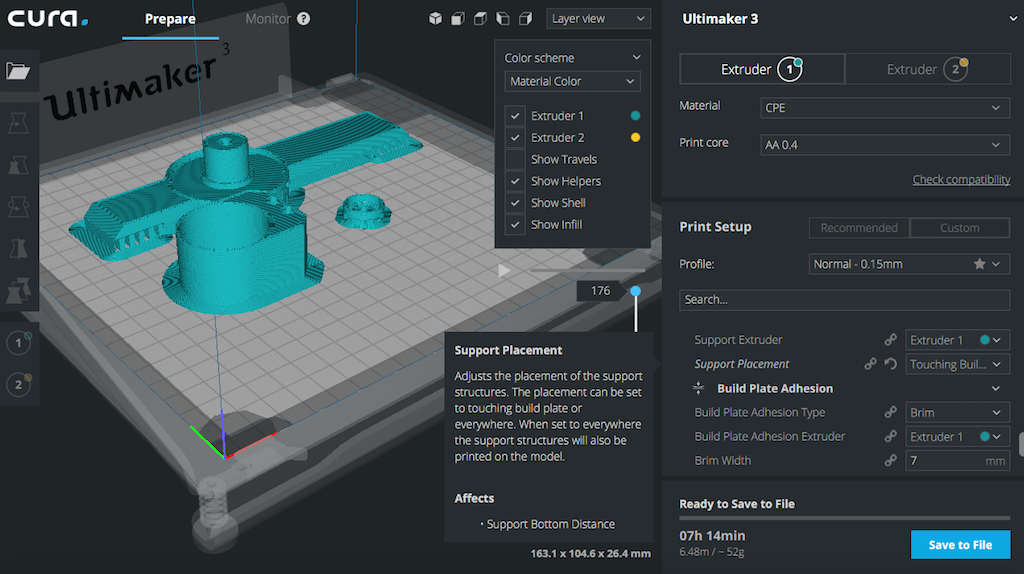Click the layer number 176 field
The image size is (1024, 574).
click(600, 291)
